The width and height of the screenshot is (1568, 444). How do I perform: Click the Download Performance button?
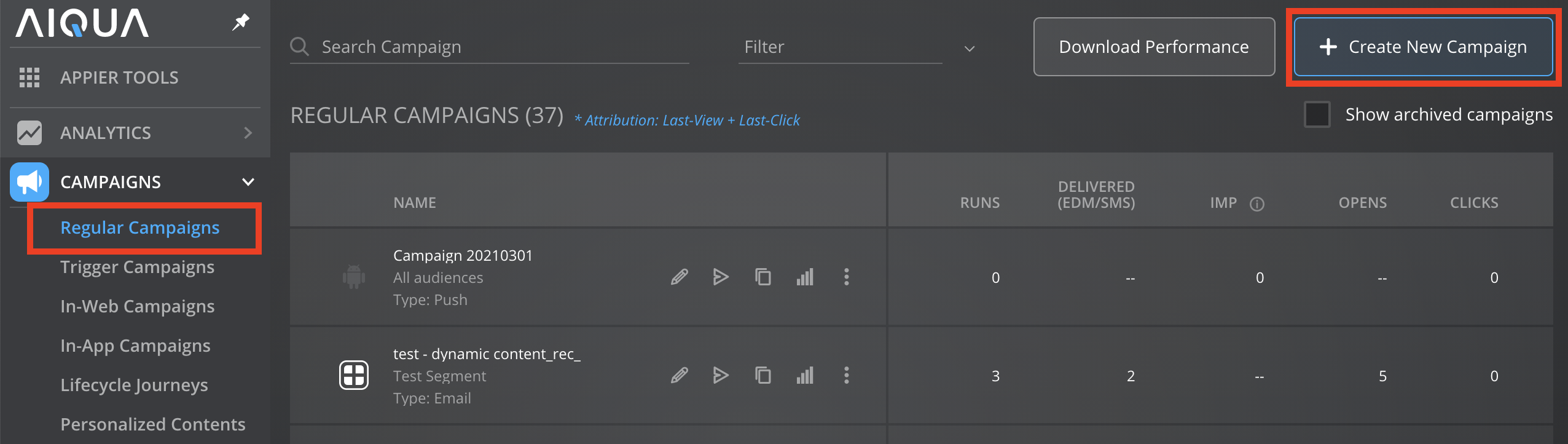point(1153,47)
